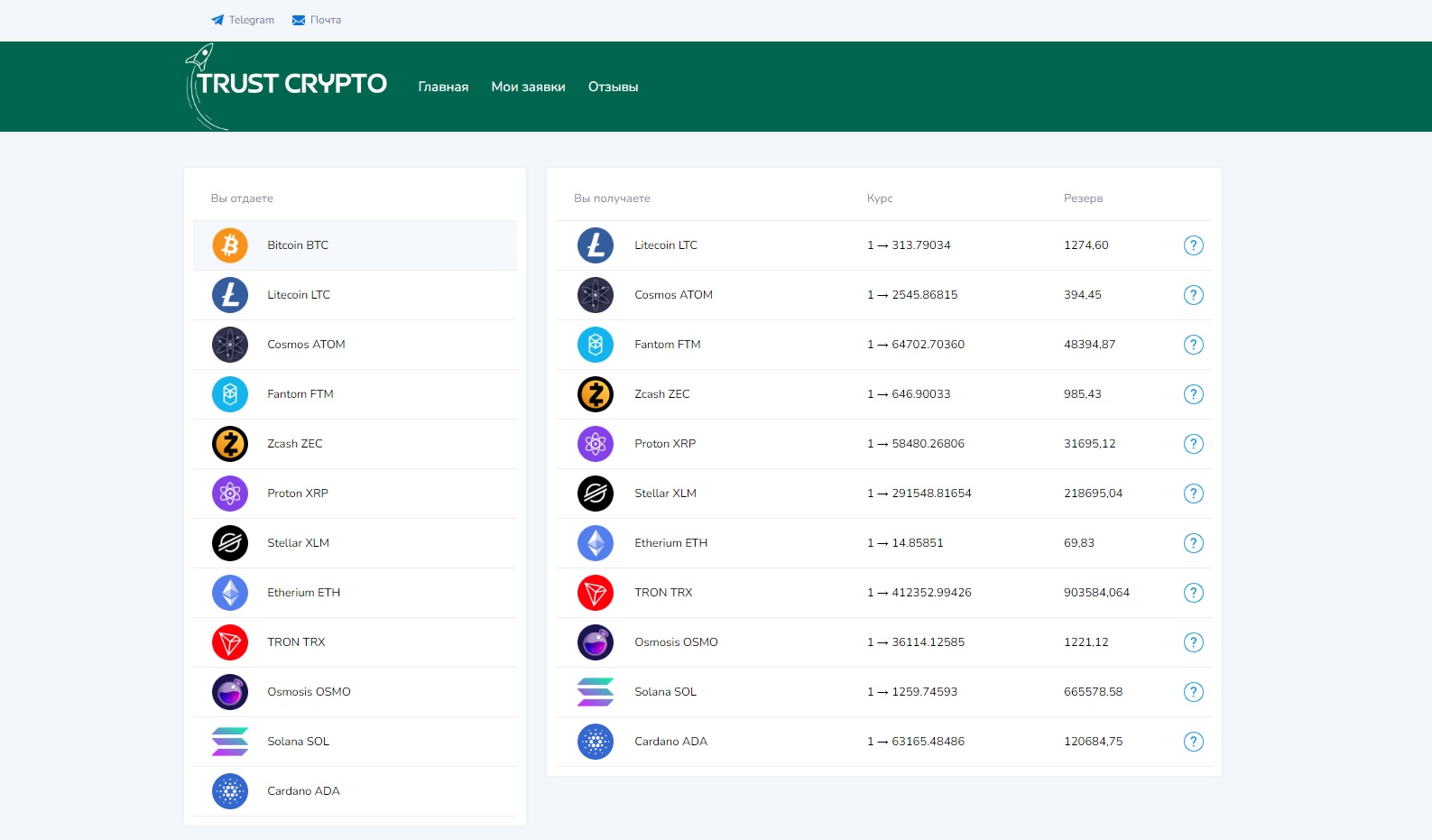
Task: Click TRON icon in the receive list
Action: pos(596,593)
